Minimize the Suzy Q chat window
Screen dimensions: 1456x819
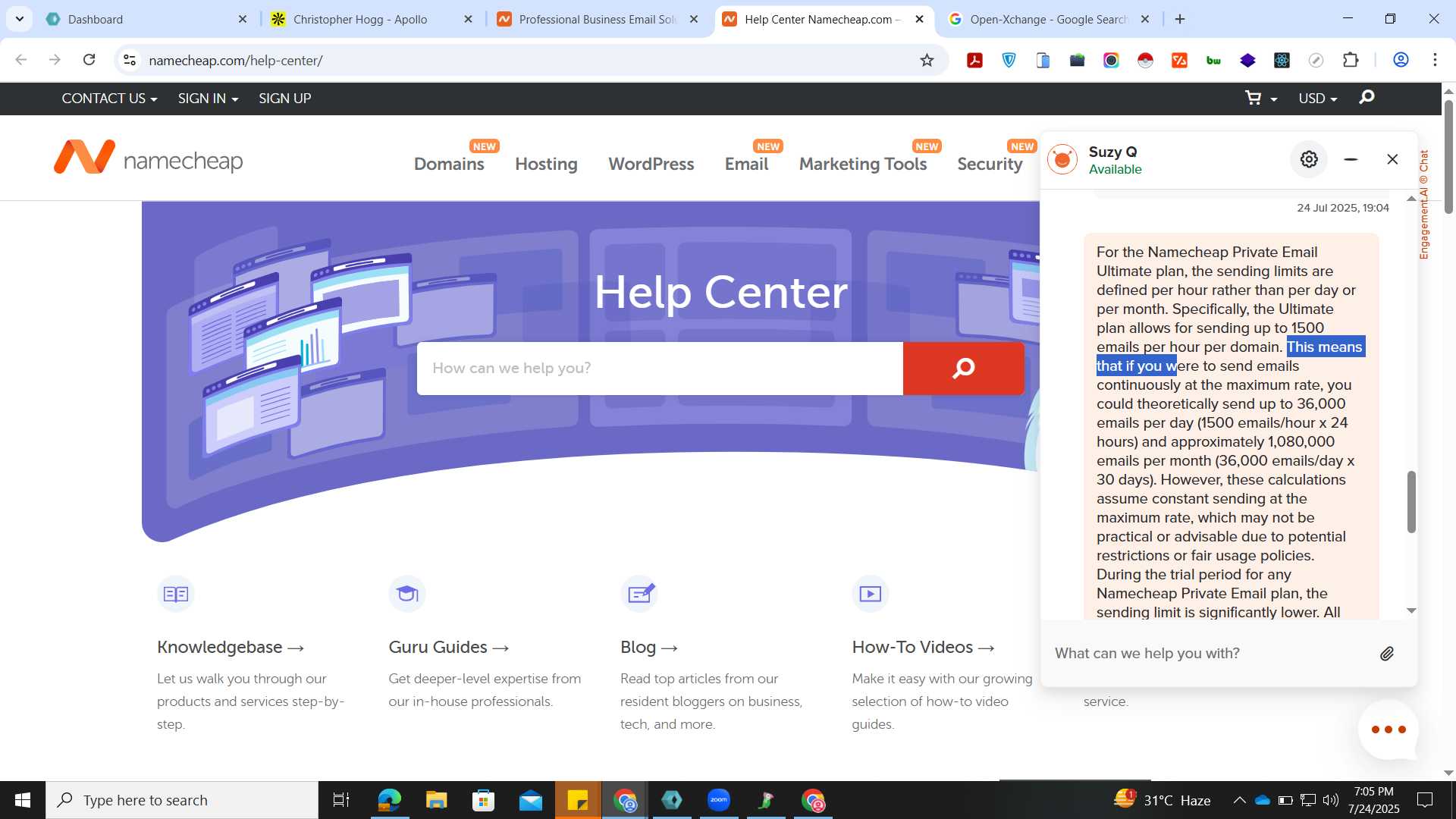(1351, 159)
